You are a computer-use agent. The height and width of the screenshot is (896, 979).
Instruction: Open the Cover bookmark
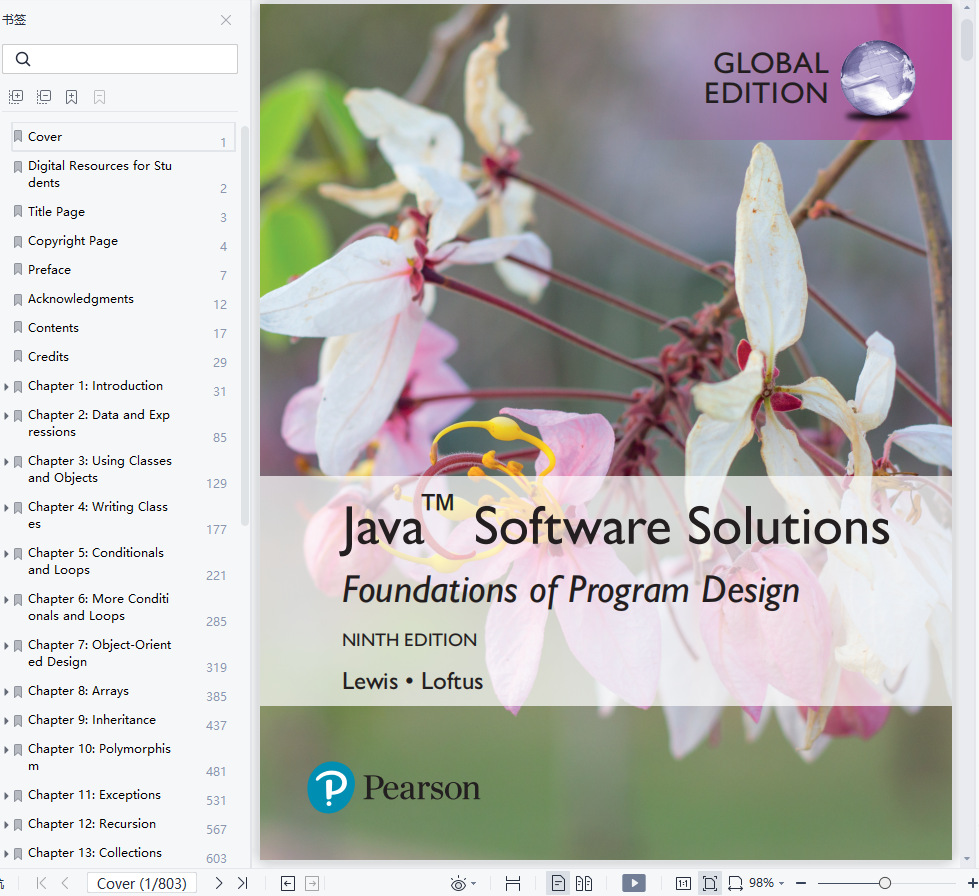point(123,137)
